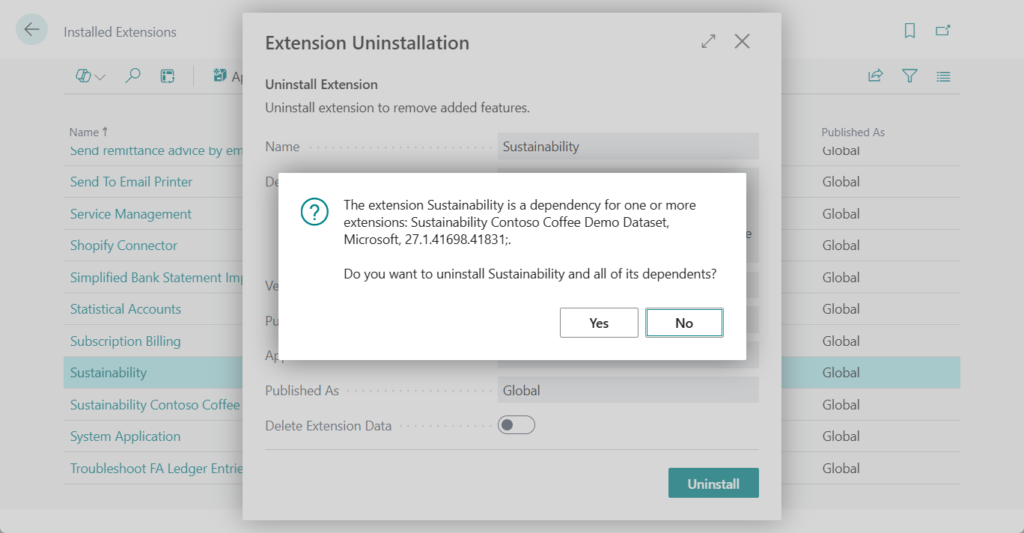1024x533 pixels.
Task: Switch layout with the list view icon
Action: pyautogui.click(x=943, y=76)
